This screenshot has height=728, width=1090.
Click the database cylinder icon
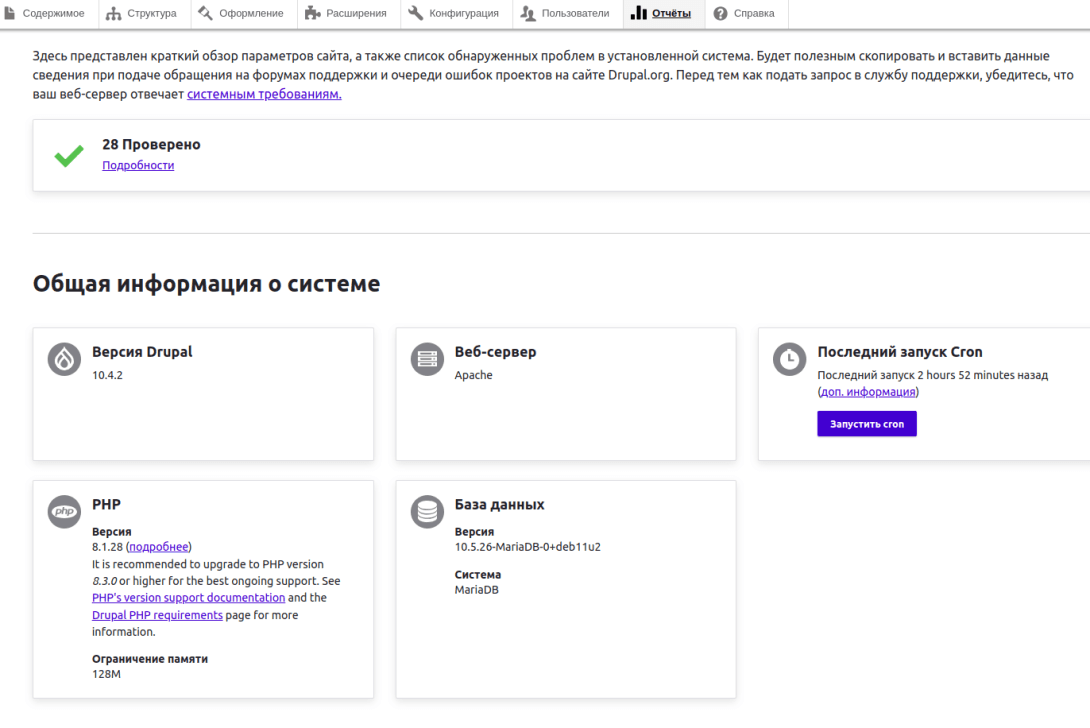pos(427,511)
